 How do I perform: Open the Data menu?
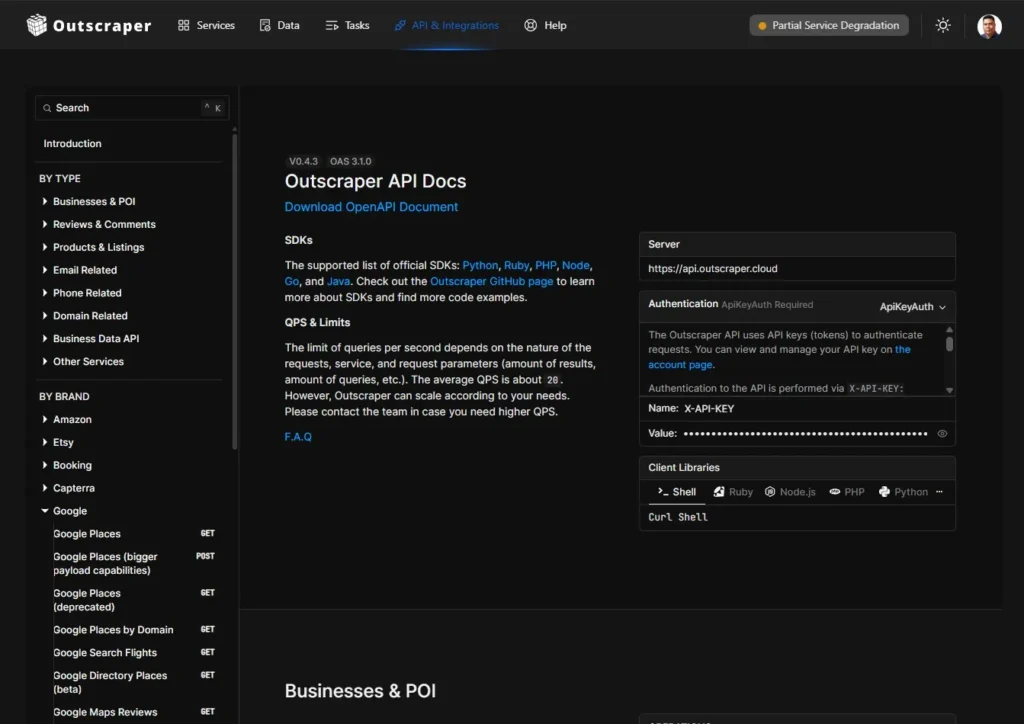pyautogui.click(x=280, y=25)
